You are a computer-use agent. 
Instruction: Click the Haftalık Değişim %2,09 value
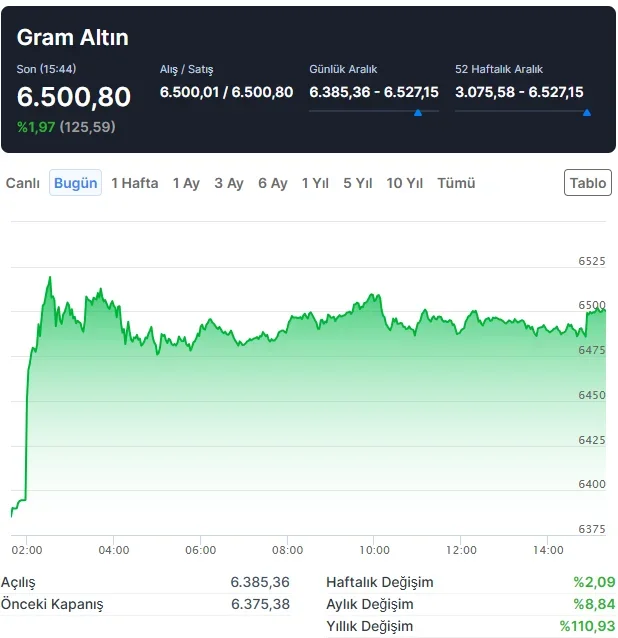click(594, 582)
